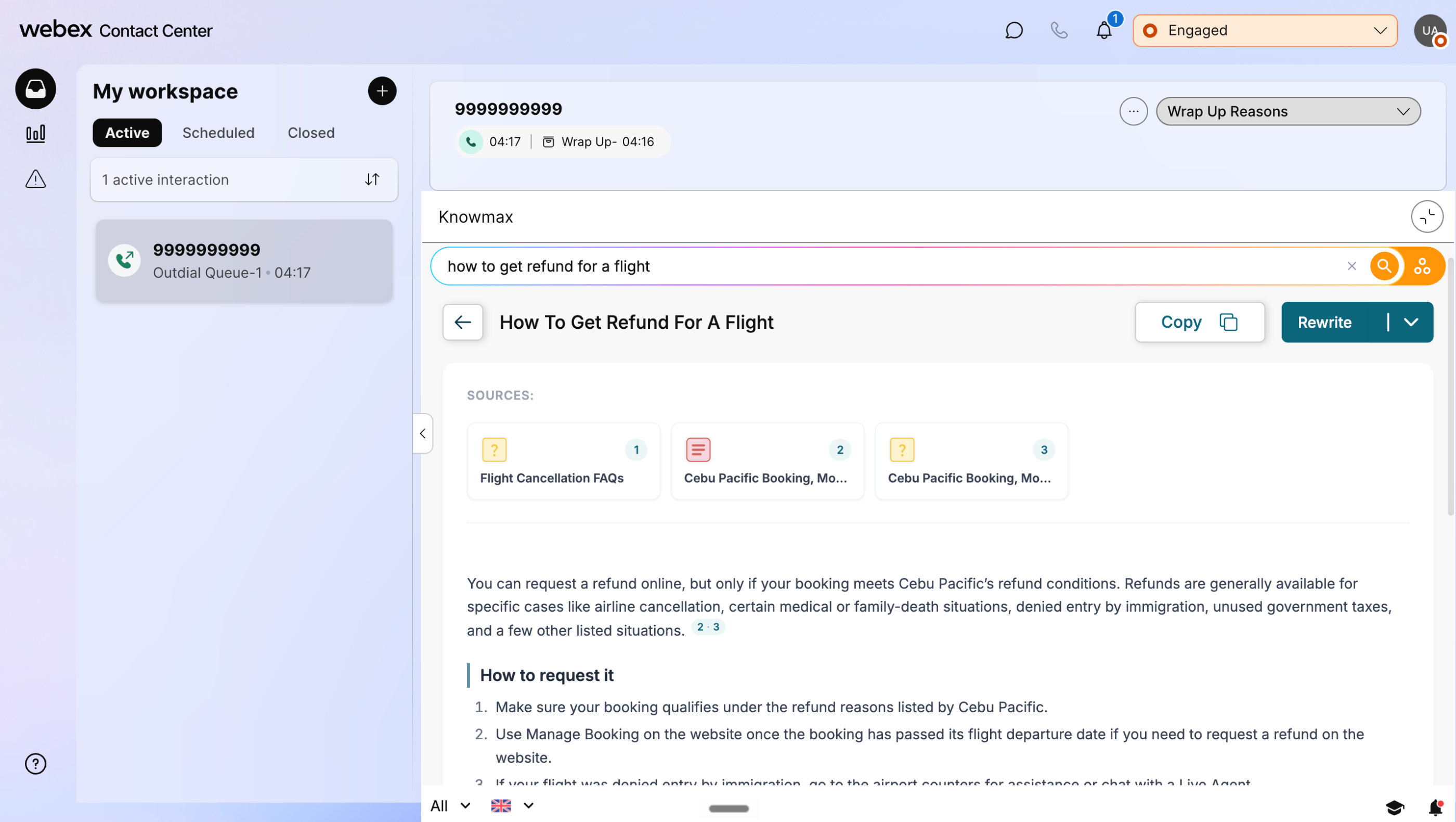
Task: Click the wrap up timer icon
Action: coord(548,142)
